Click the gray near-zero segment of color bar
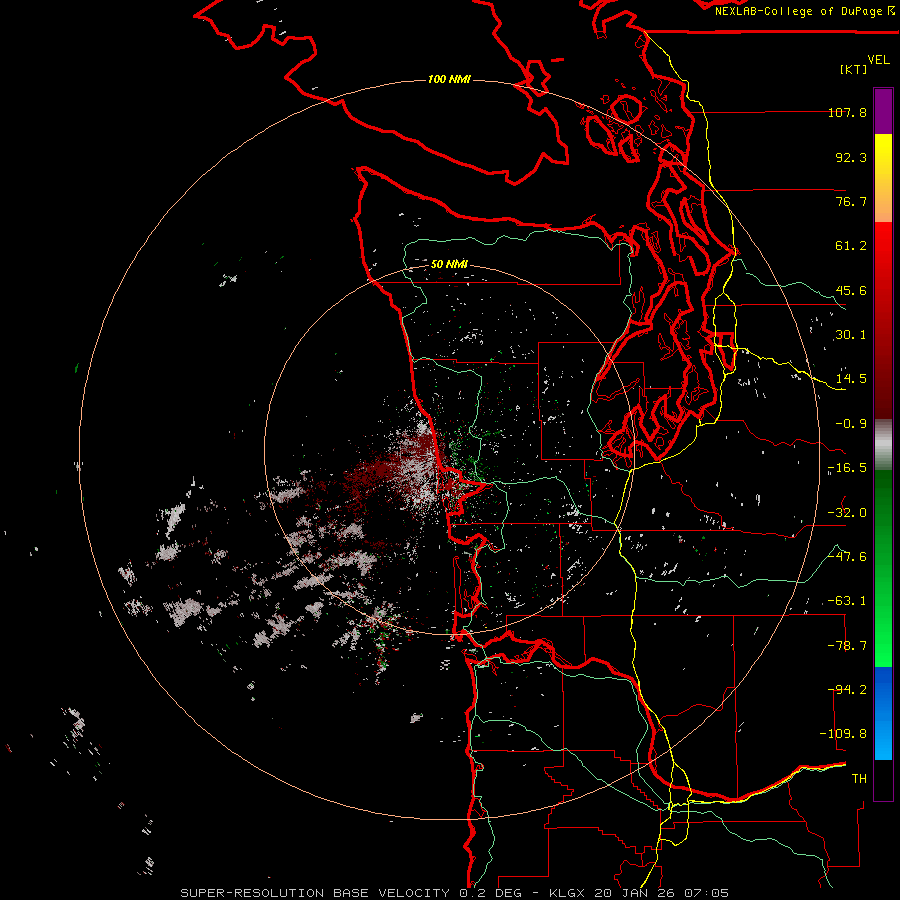This screenshot has width=900, height=900. [x=883, y=445]
